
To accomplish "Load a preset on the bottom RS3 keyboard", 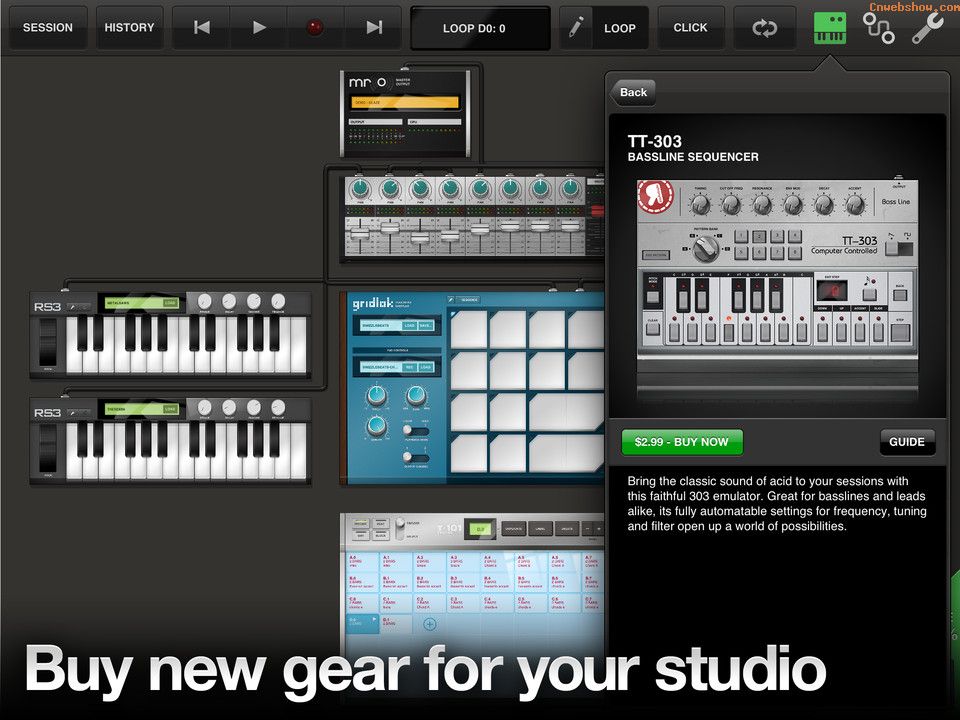I will [x=170, y=408].
